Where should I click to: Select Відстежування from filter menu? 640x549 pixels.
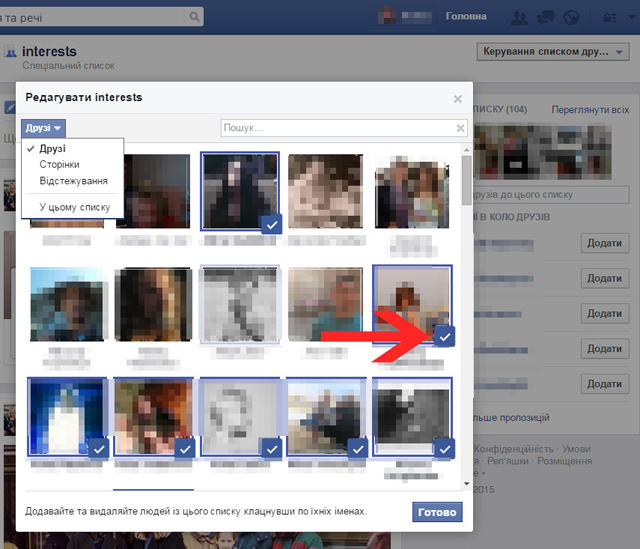pyautogui.click(x=73, y=180)
